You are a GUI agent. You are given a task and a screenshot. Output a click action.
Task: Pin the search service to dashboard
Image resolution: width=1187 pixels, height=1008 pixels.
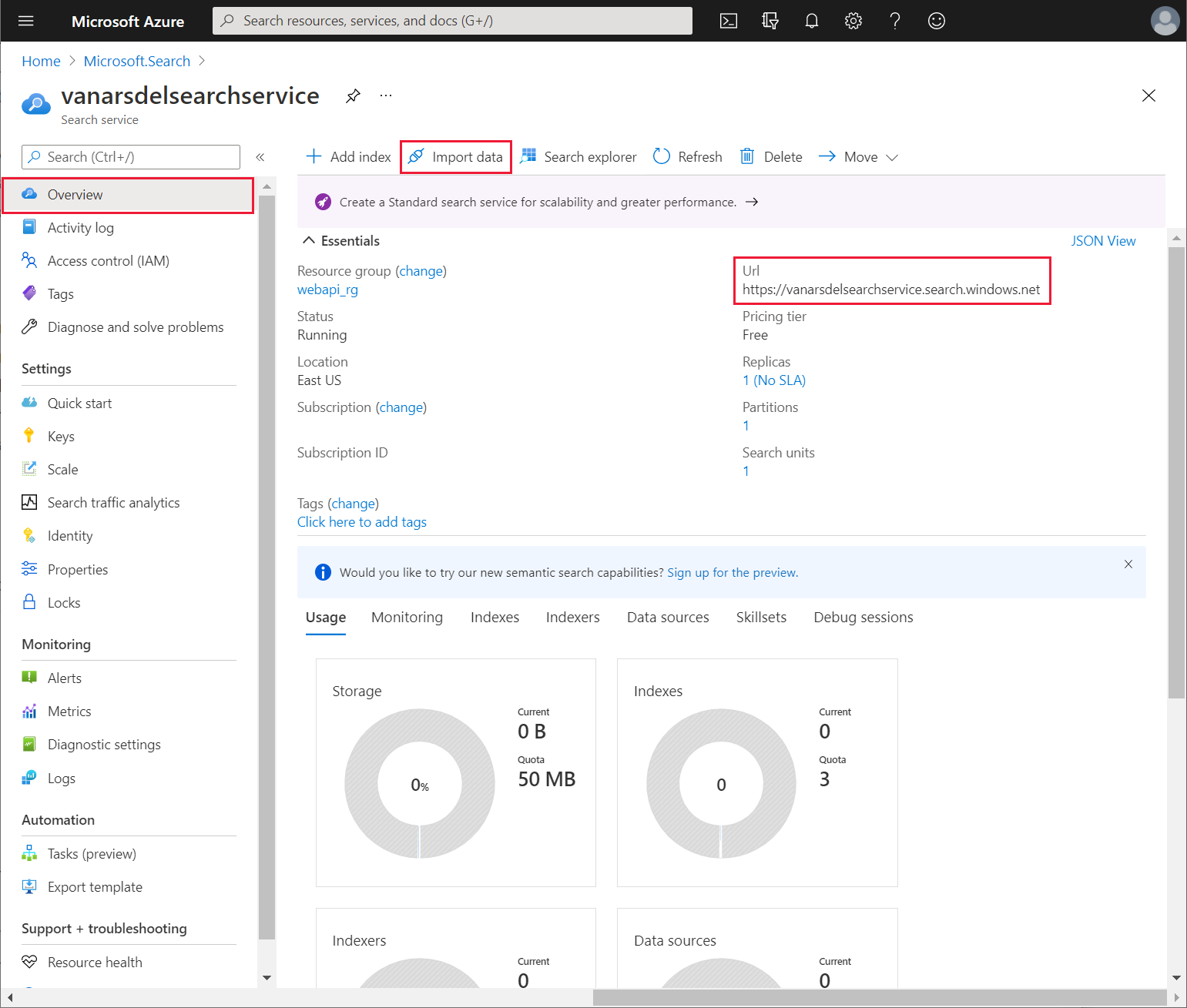point(353,95)
